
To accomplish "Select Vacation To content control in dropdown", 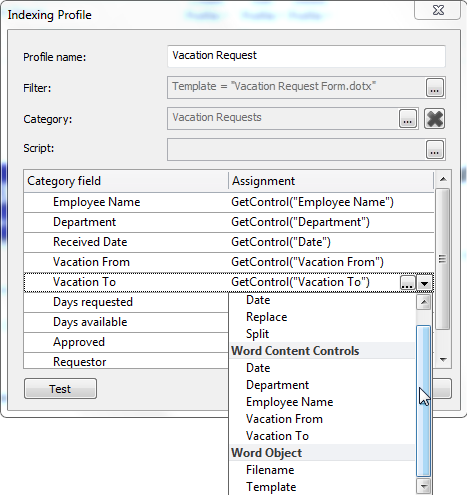I will pos(322,436).
